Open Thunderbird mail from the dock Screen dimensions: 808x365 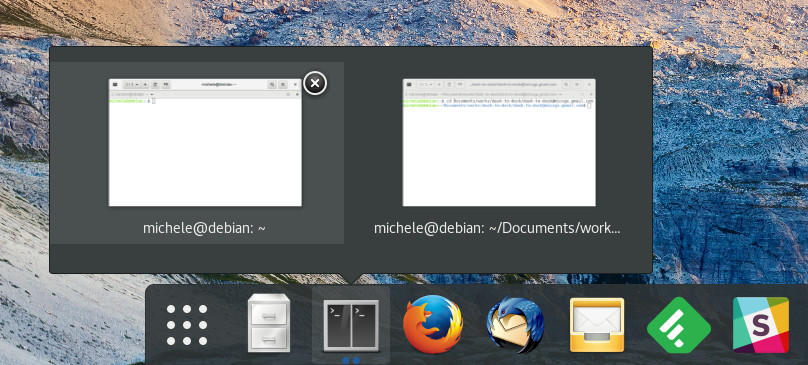[515, 324]
